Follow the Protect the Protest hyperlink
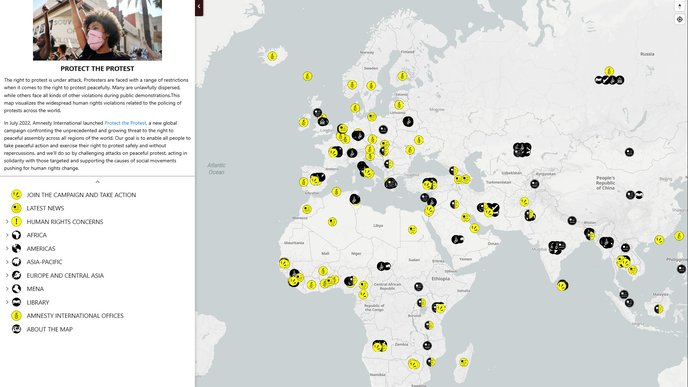Viewport: 688px width, 387px height. point(125,123)
